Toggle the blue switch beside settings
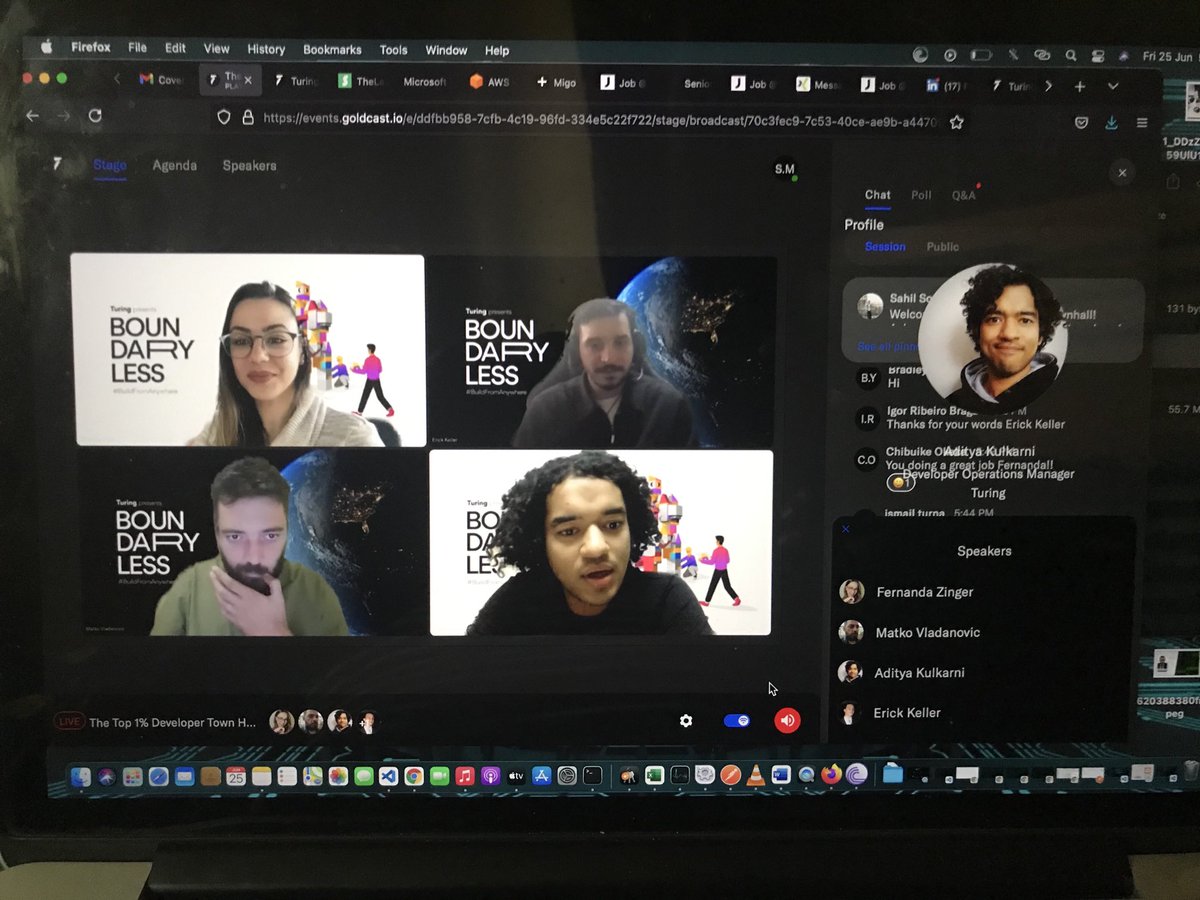The width and height of the screenshot is (1200, 900). point(737,720)
